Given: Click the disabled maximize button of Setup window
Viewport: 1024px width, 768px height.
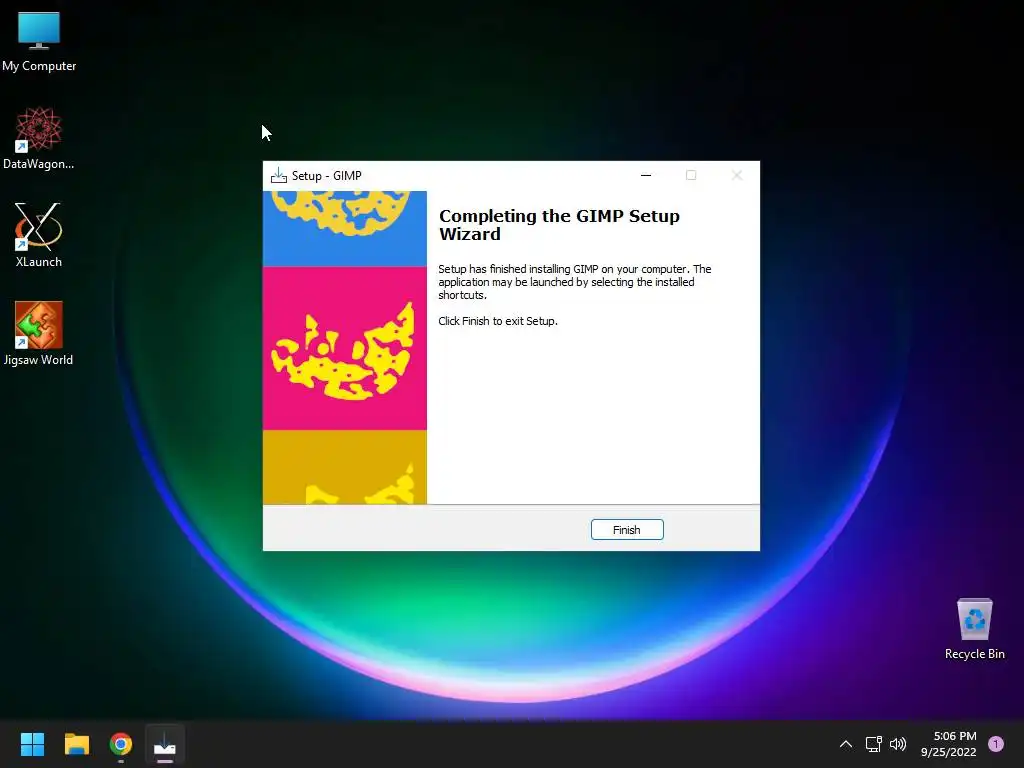Looking at the screenshot, I should coord(691,175).
